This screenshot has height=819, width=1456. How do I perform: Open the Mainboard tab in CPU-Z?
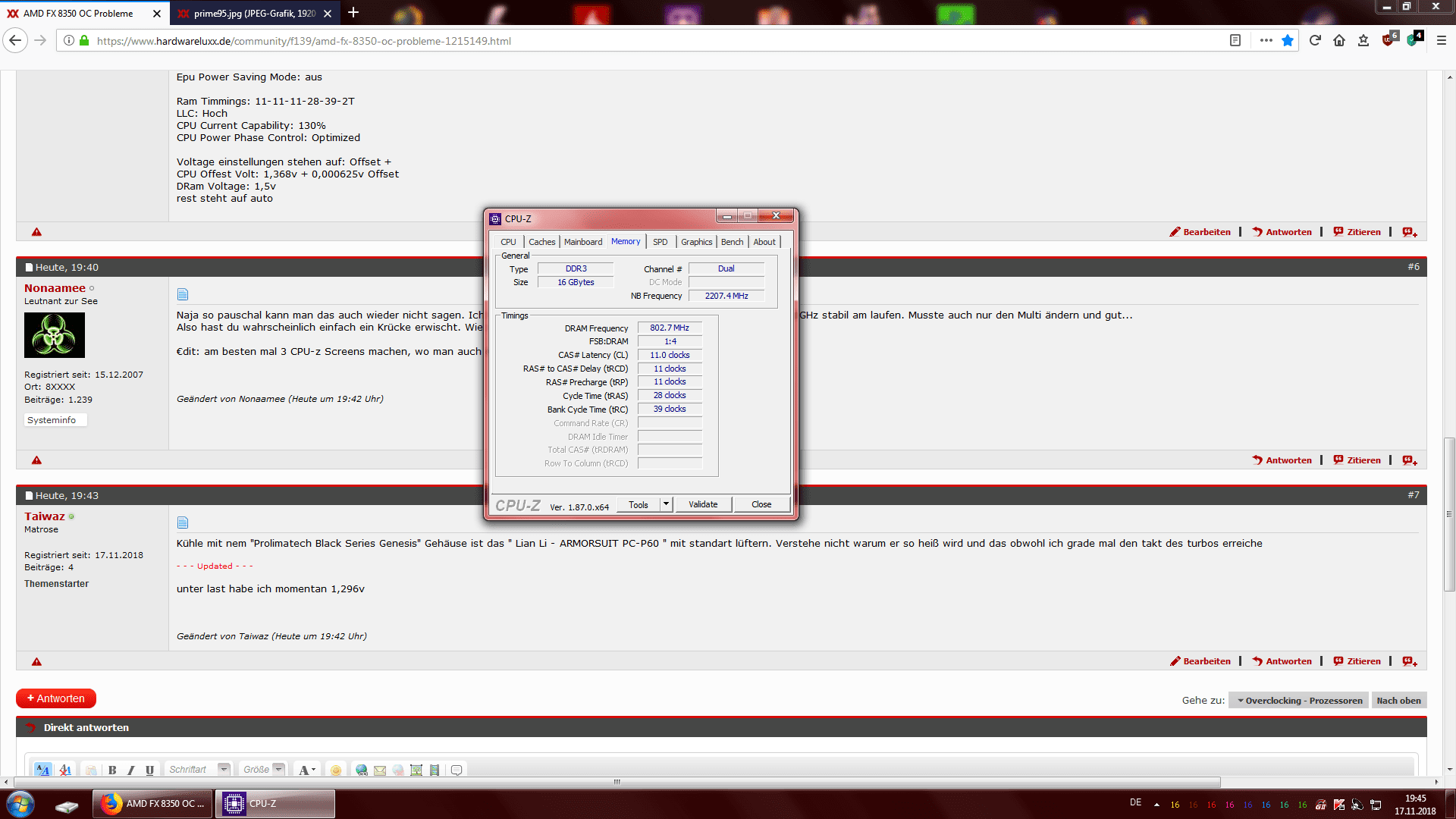583,242
